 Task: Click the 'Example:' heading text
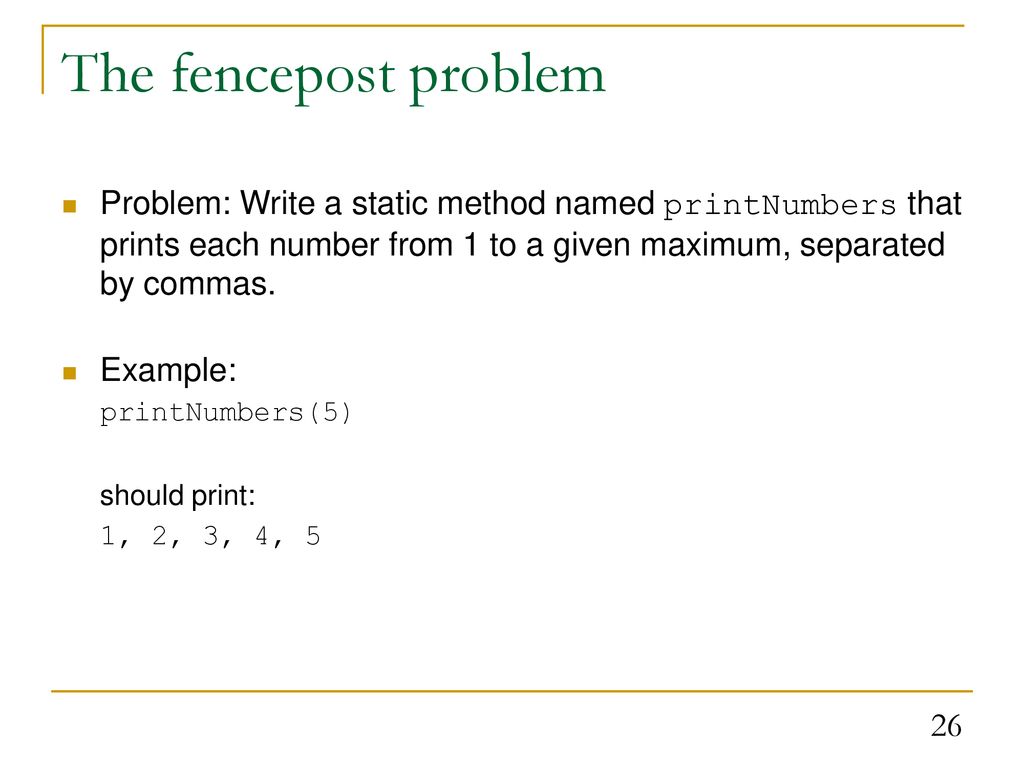pyautogui.click(x=168, y=371)
